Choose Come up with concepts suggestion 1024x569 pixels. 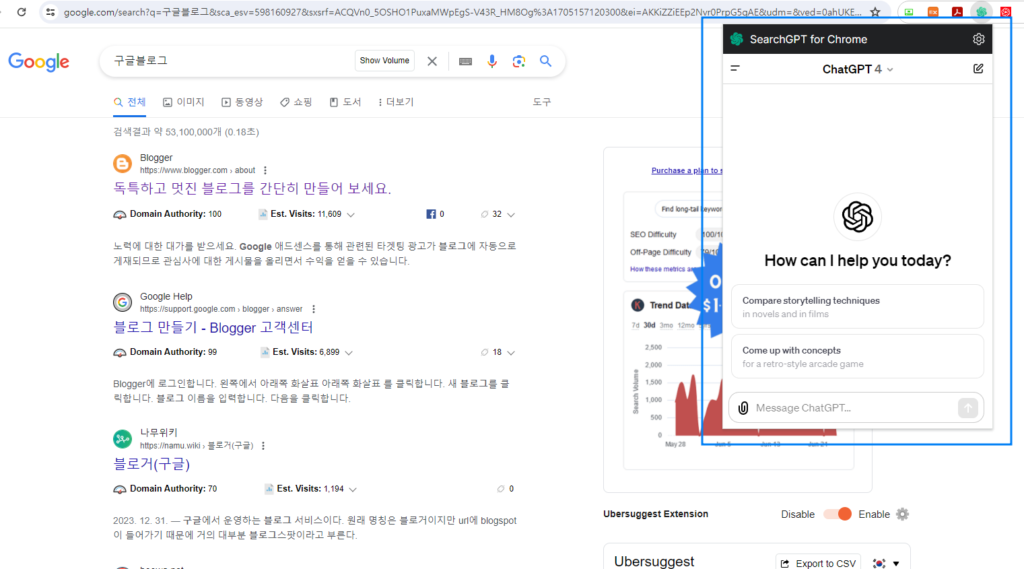point(857,357)
